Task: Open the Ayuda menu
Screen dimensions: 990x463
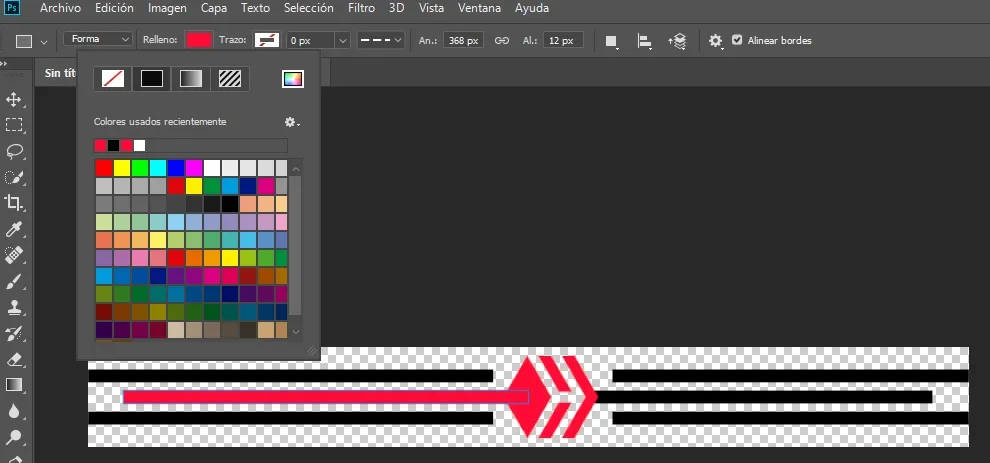Action: 532,8
